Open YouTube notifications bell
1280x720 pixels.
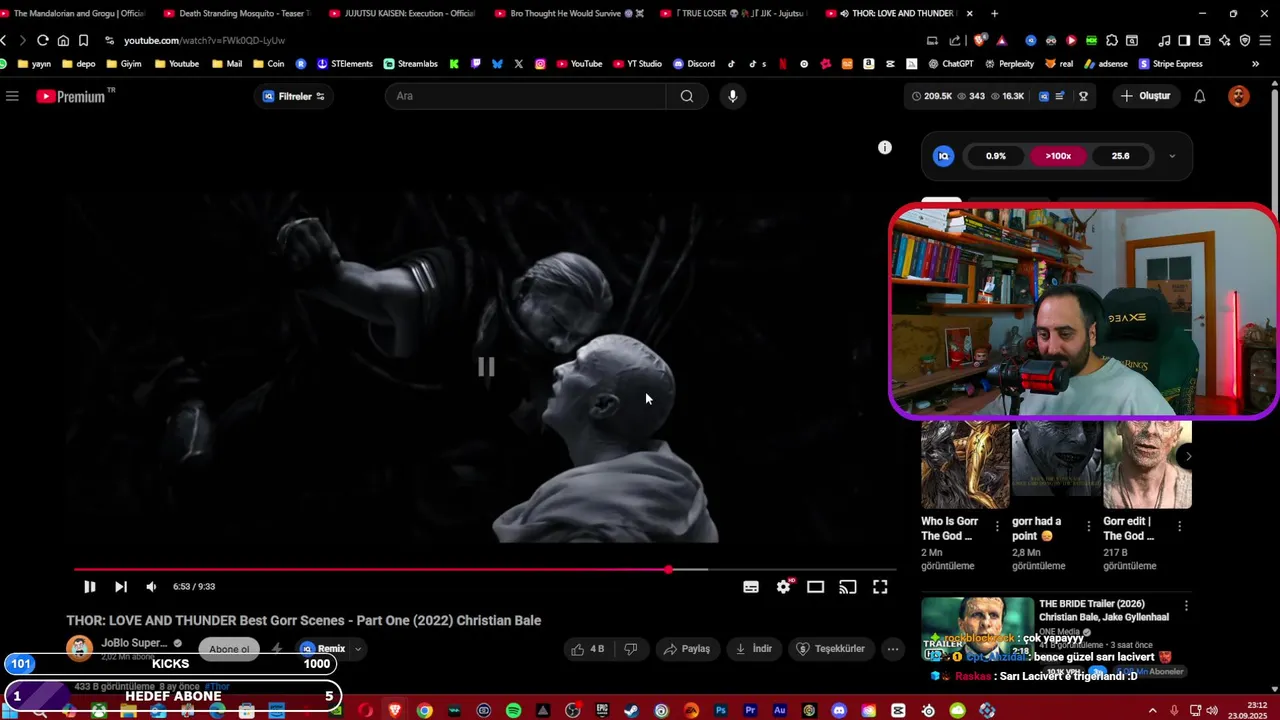(x=1200, y=96)
